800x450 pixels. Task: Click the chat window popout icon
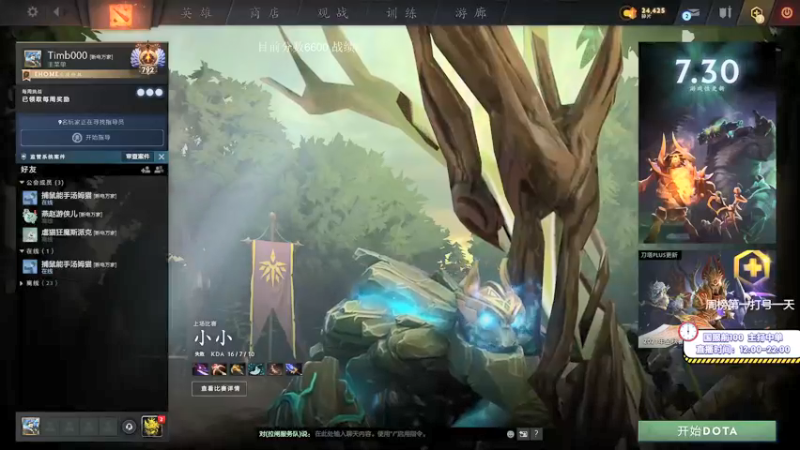tap(523, 434)
